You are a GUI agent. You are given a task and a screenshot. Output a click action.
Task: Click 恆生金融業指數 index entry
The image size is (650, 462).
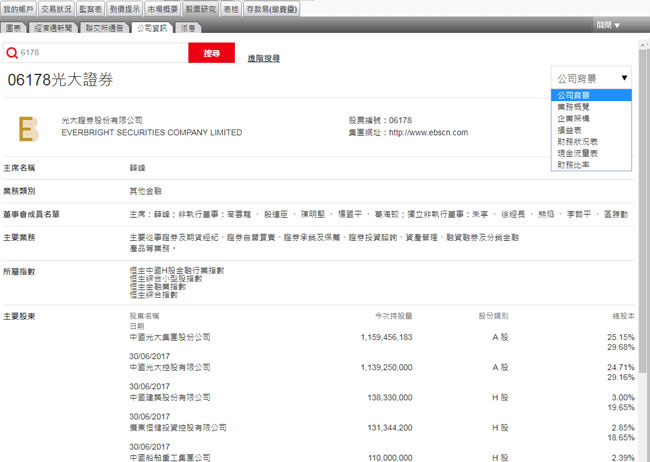158,287
